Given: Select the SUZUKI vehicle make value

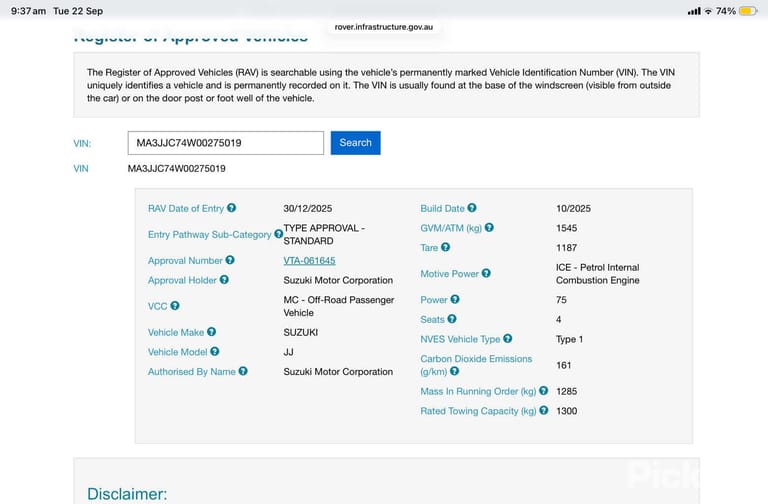Looking at the screenshot, I should point(301,332).
